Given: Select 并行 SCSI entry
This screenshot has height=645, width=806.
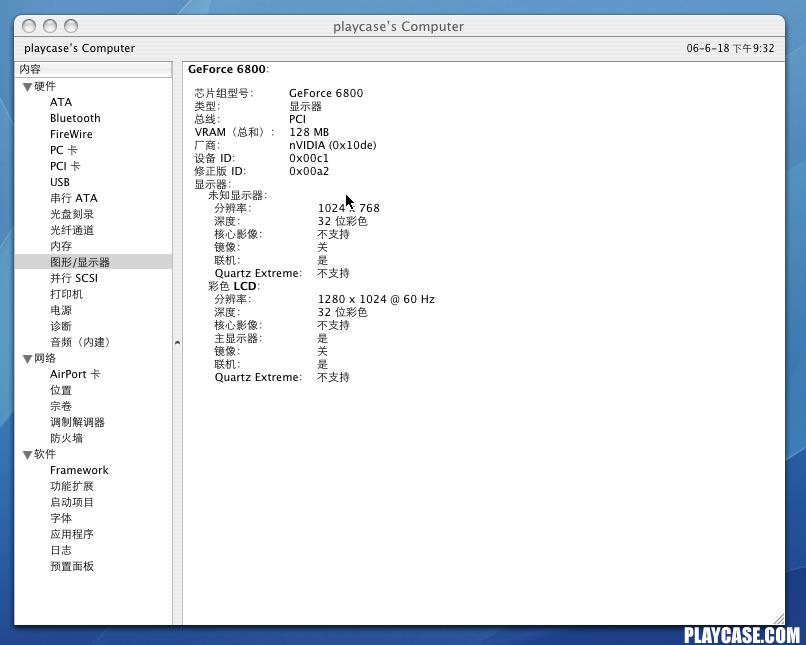Looking at the screenshot, I should (74, 278).
